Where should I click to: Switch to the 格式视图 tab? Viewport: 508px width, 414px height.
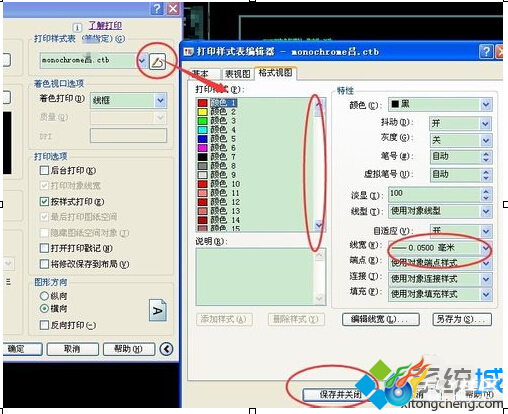tap(275, 73)
